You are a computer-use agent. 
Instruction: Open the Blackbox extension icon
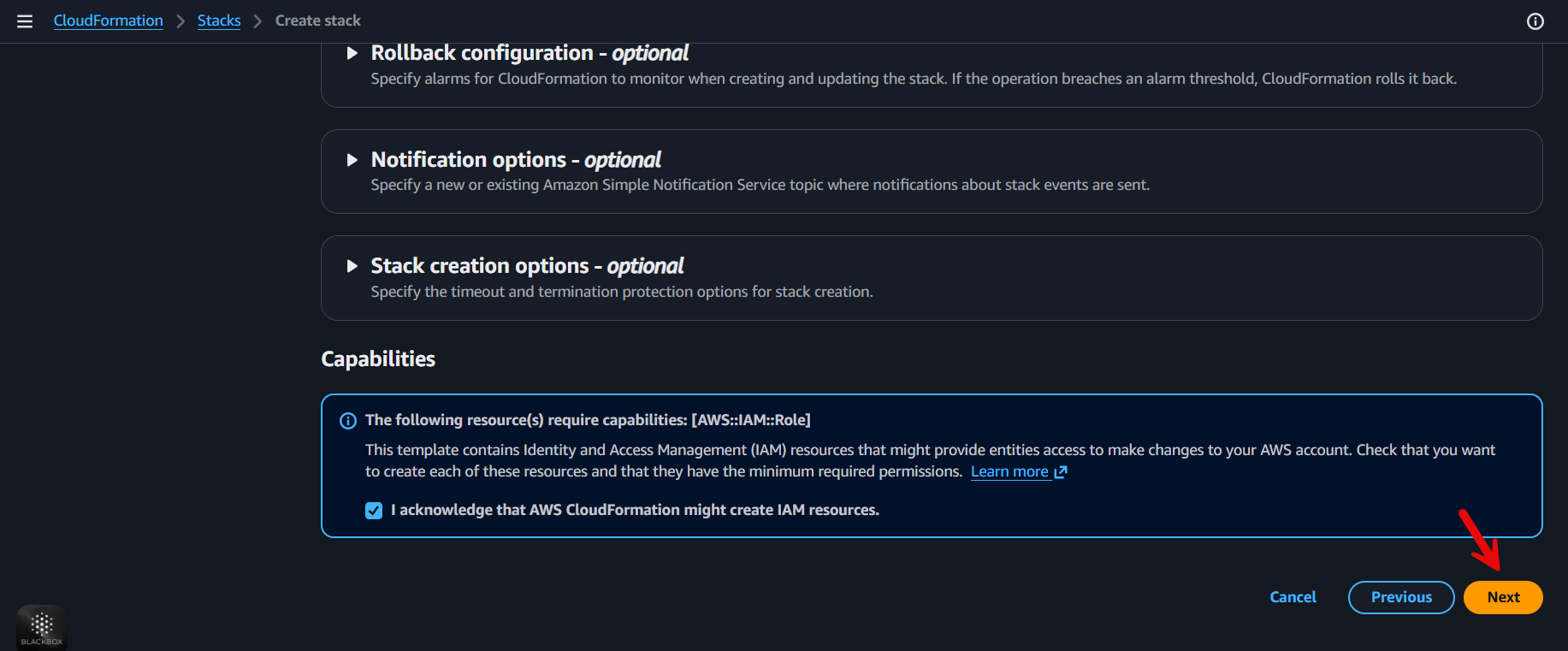coord(42,627)
